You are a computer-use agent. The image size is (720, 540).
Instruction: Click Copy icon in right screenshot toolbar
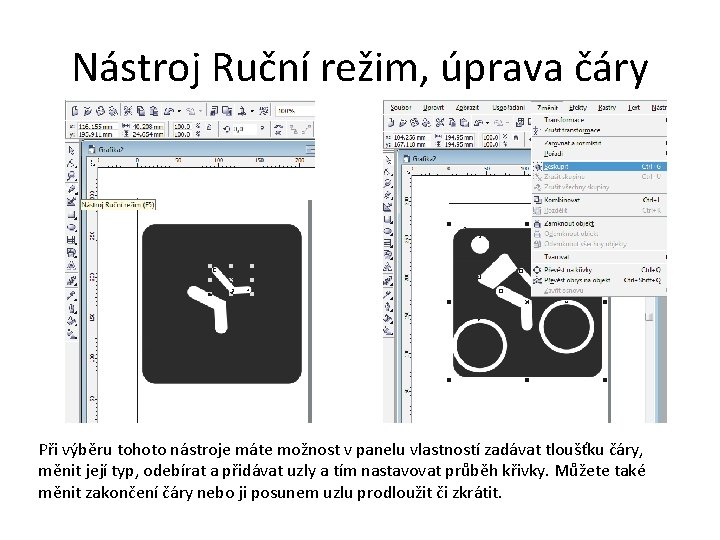coord(452,123)
